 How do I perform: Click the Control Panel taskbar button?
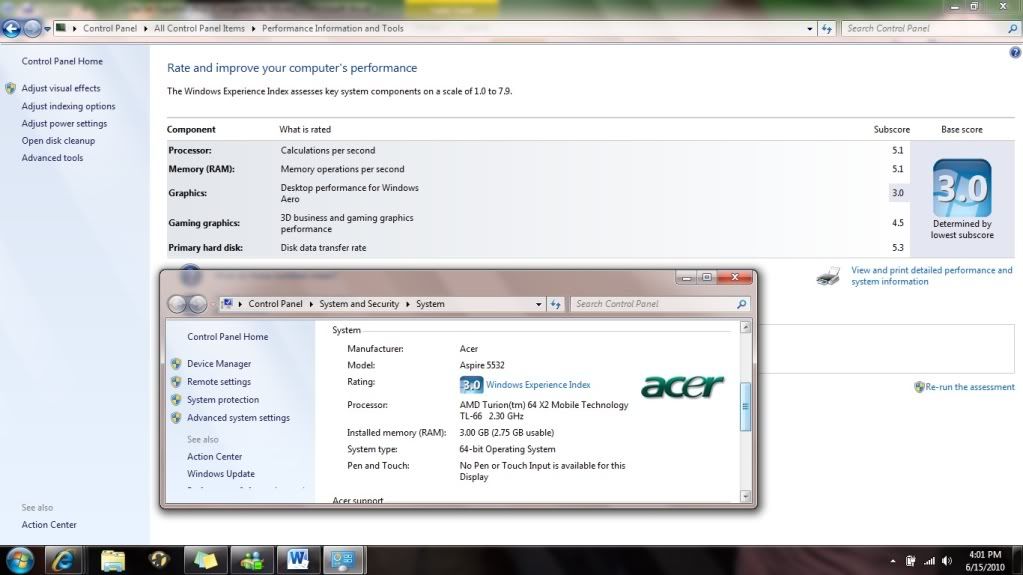(x=343, y=560)
